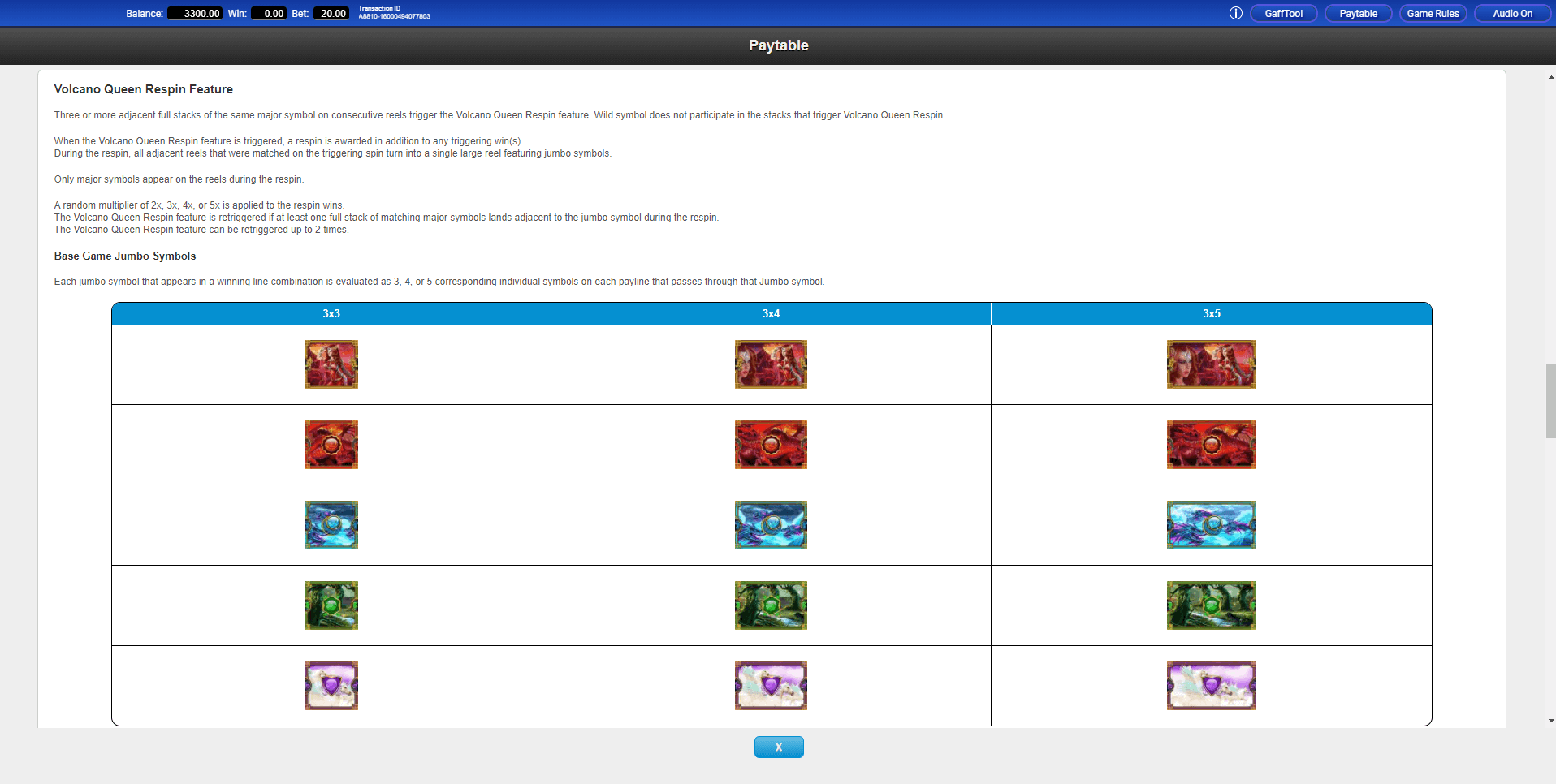Click the scroll down arrow

[1550, 720]
